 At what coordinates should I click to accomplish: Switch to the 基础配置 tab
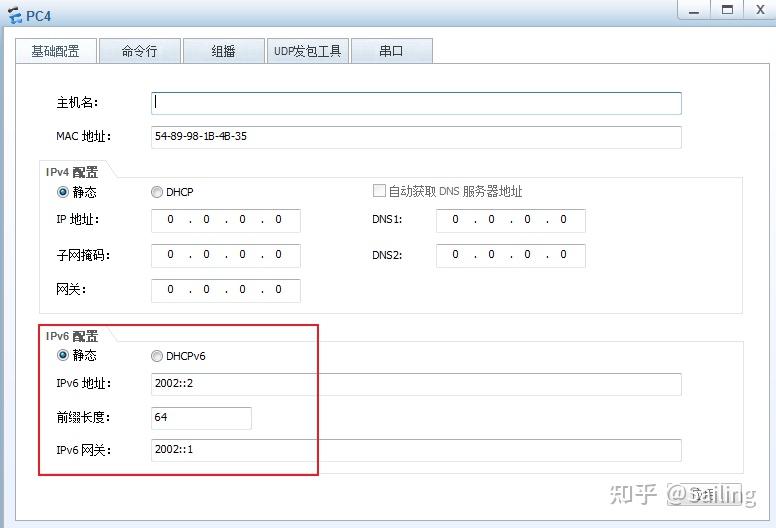[x=55, y=51]
